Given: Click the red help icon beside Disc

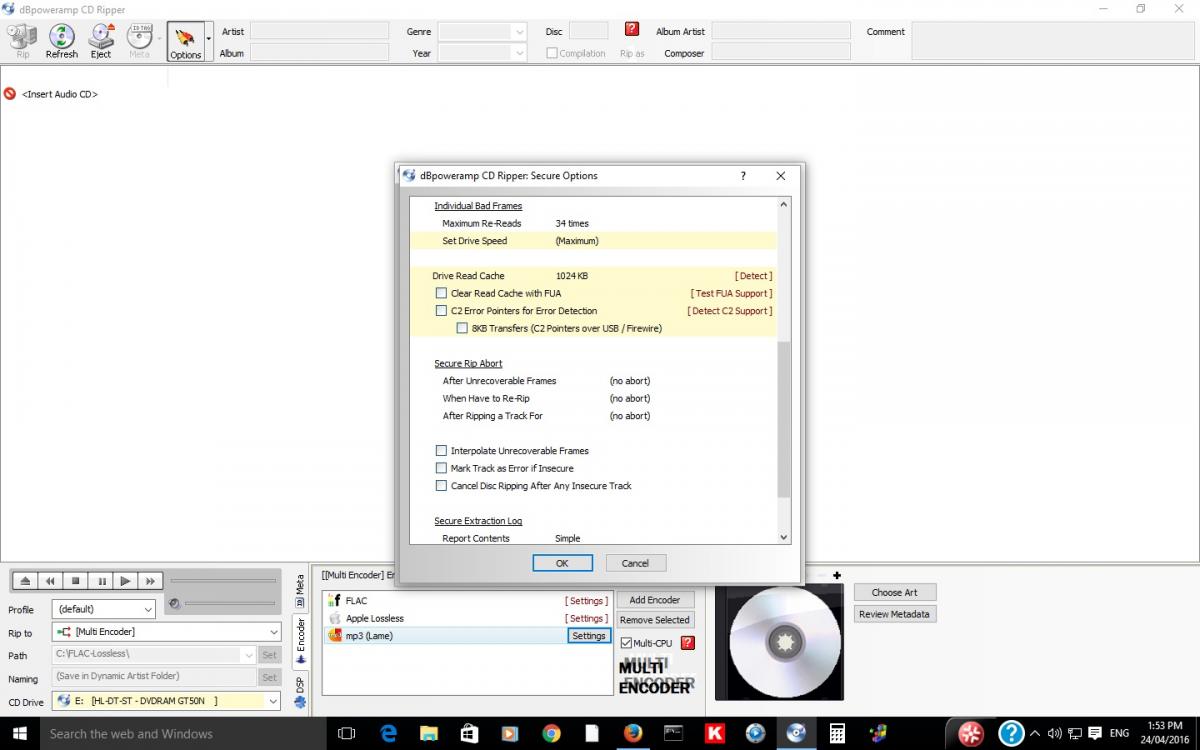Looking at the screenshot, I should click(632, 29).
